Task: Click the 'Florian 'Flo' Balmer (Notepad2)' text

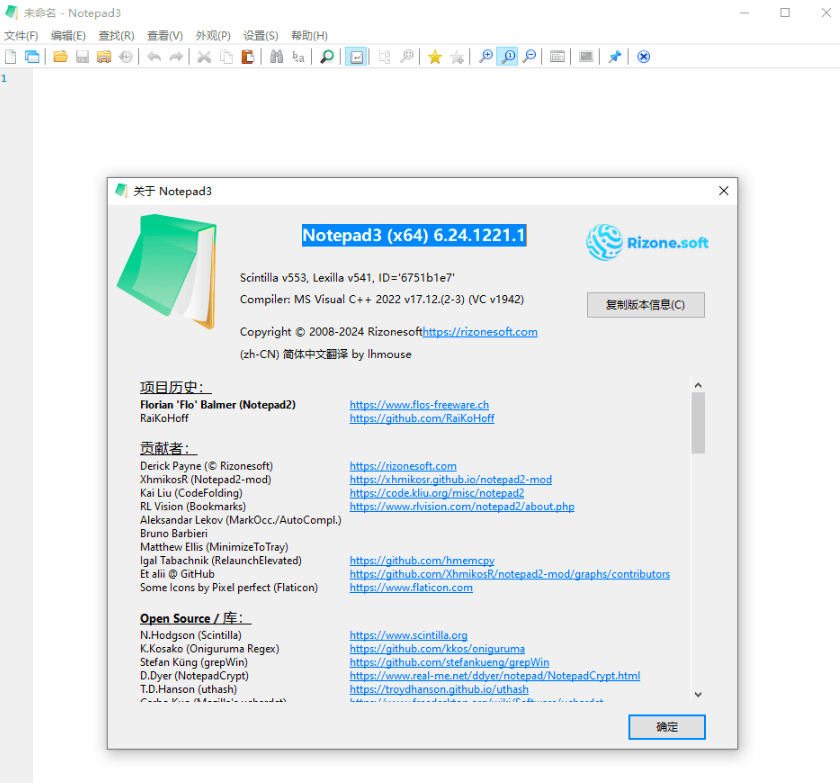Action: click(x=218, y=405)
